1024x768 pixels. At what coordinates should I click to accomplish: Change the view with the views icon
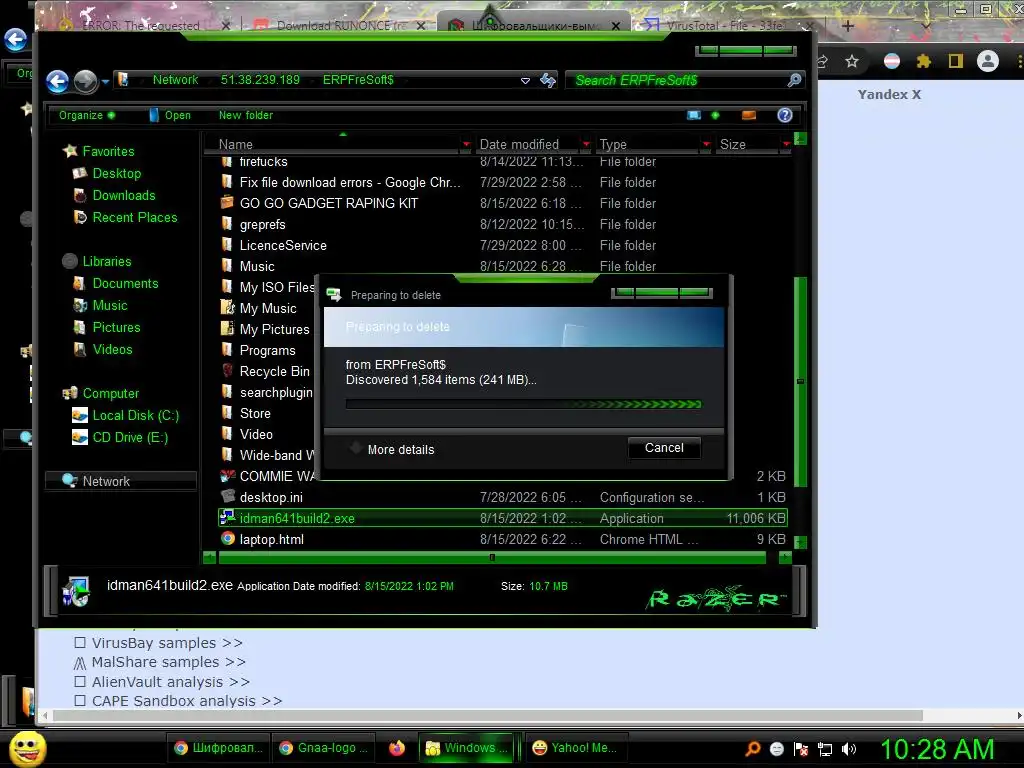694,115
